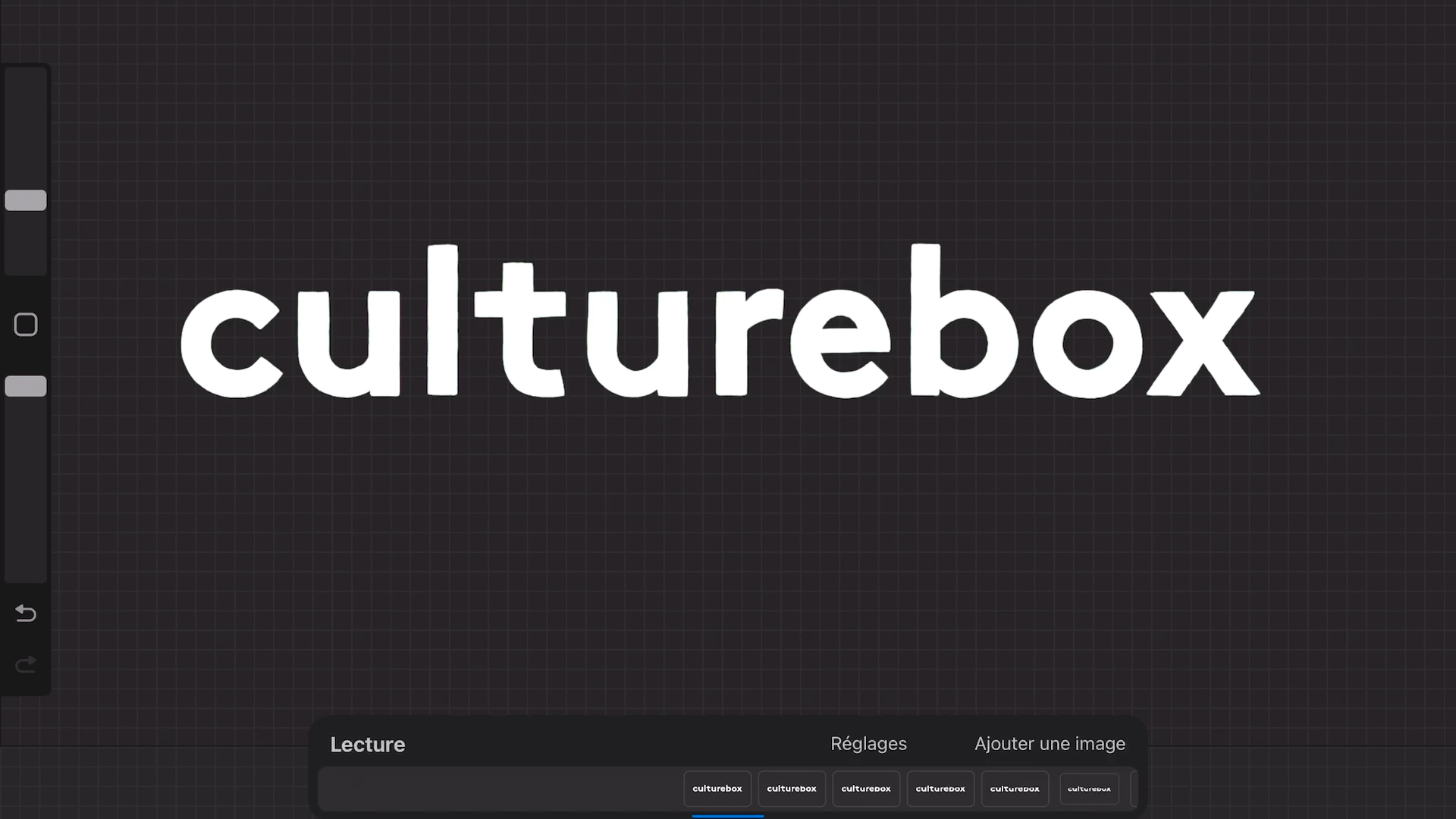Select the fifth culturebox frame in timeline
Viewport: 1456px width, 819px height.
pos(1015,789)
